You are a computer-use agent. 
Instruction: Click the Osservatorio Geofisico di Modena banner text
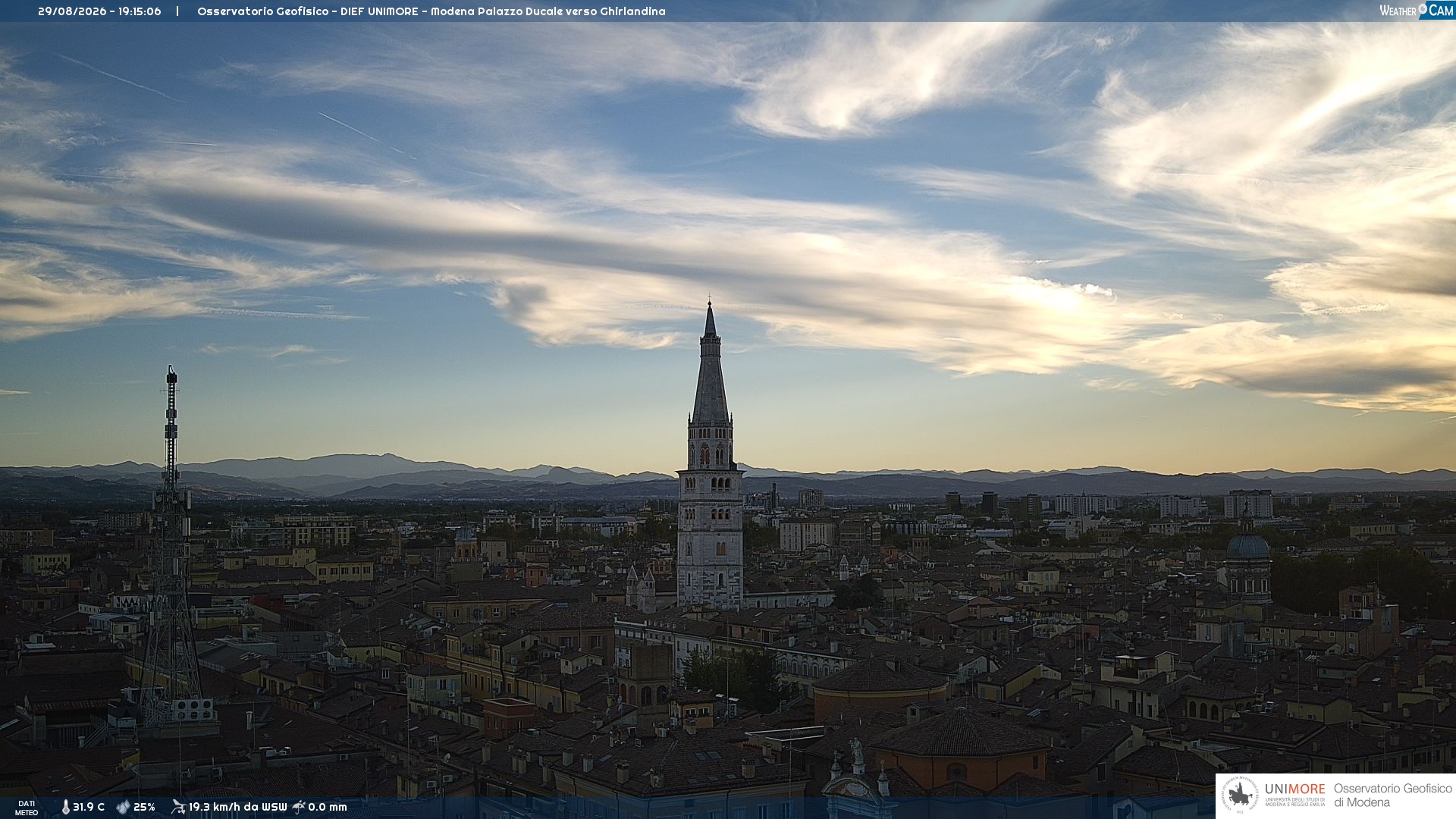coord(1392,795)
